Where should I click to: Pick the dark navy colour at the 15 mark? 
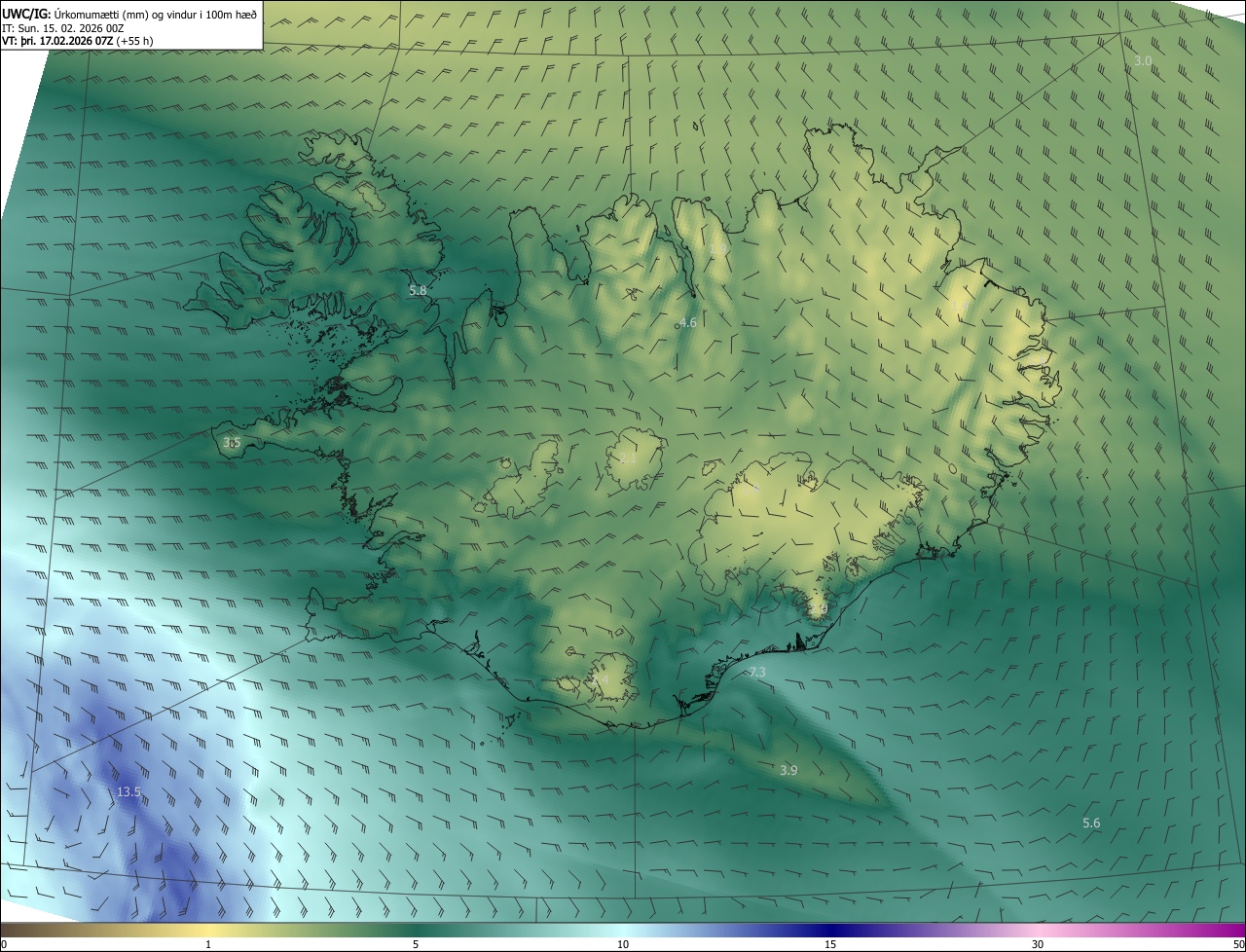pos(830,930)
